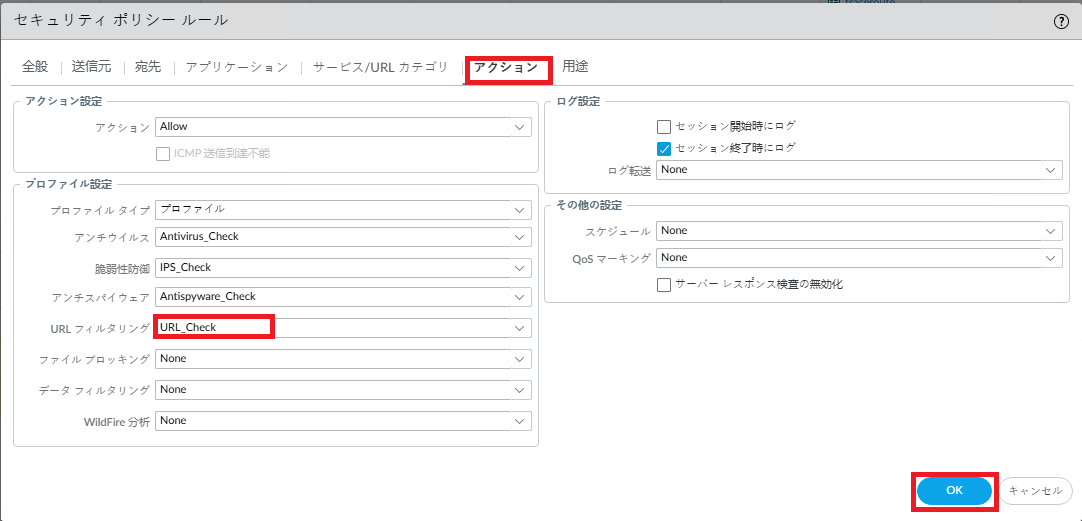Toggle disable server response inspection checkbox
The width and height of the screenshot is (1082, 521).
tap(664, 285)
